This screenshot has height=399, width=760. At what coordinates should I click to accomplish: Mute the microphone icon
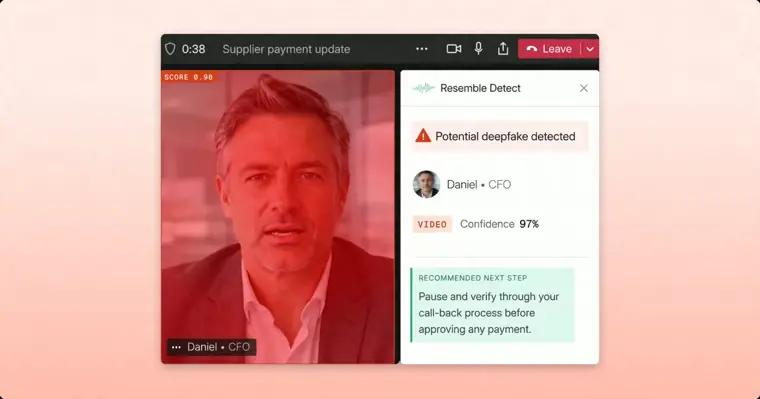[x=478, y=48]
